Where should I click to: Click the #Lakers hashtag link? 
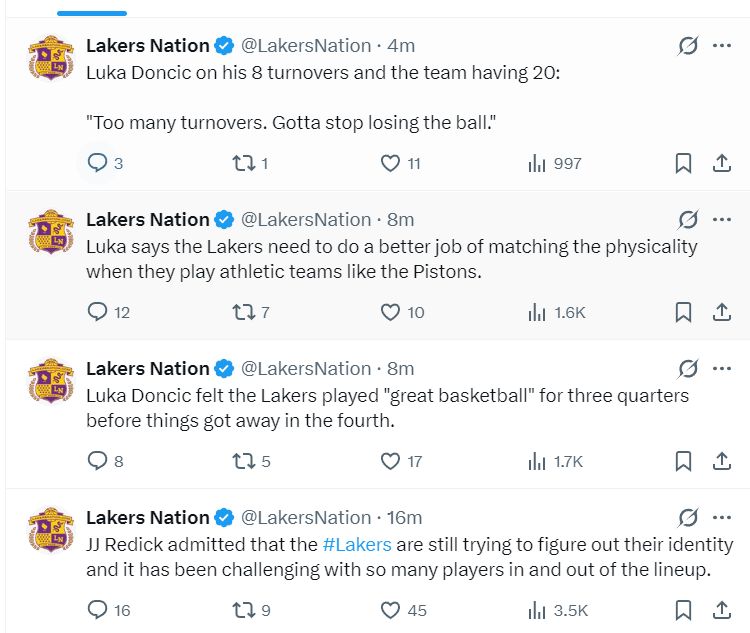click(x=357, y=545)
